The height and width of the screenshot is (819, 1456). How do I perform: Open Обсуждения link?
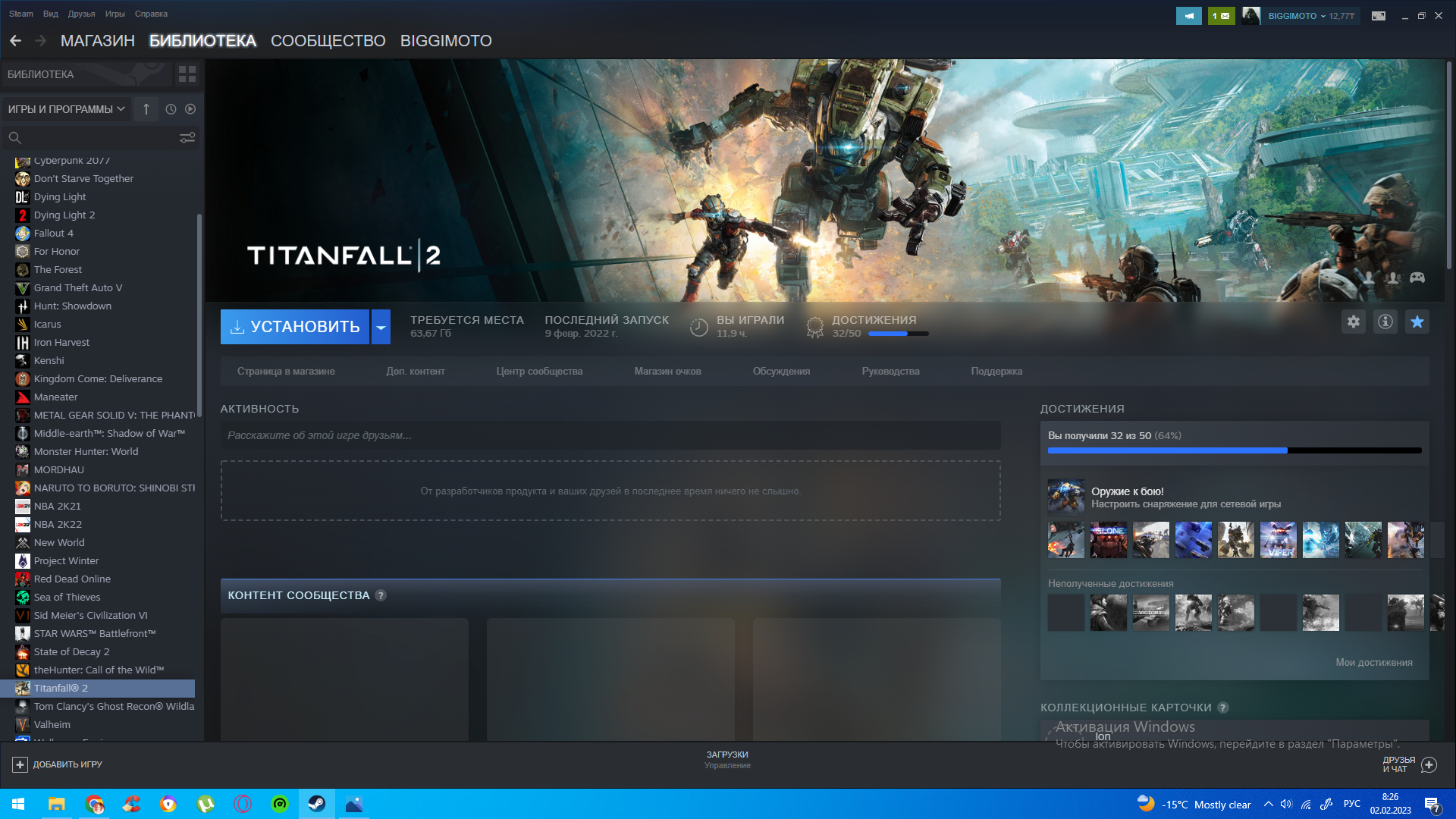click(x=781, y=372)
